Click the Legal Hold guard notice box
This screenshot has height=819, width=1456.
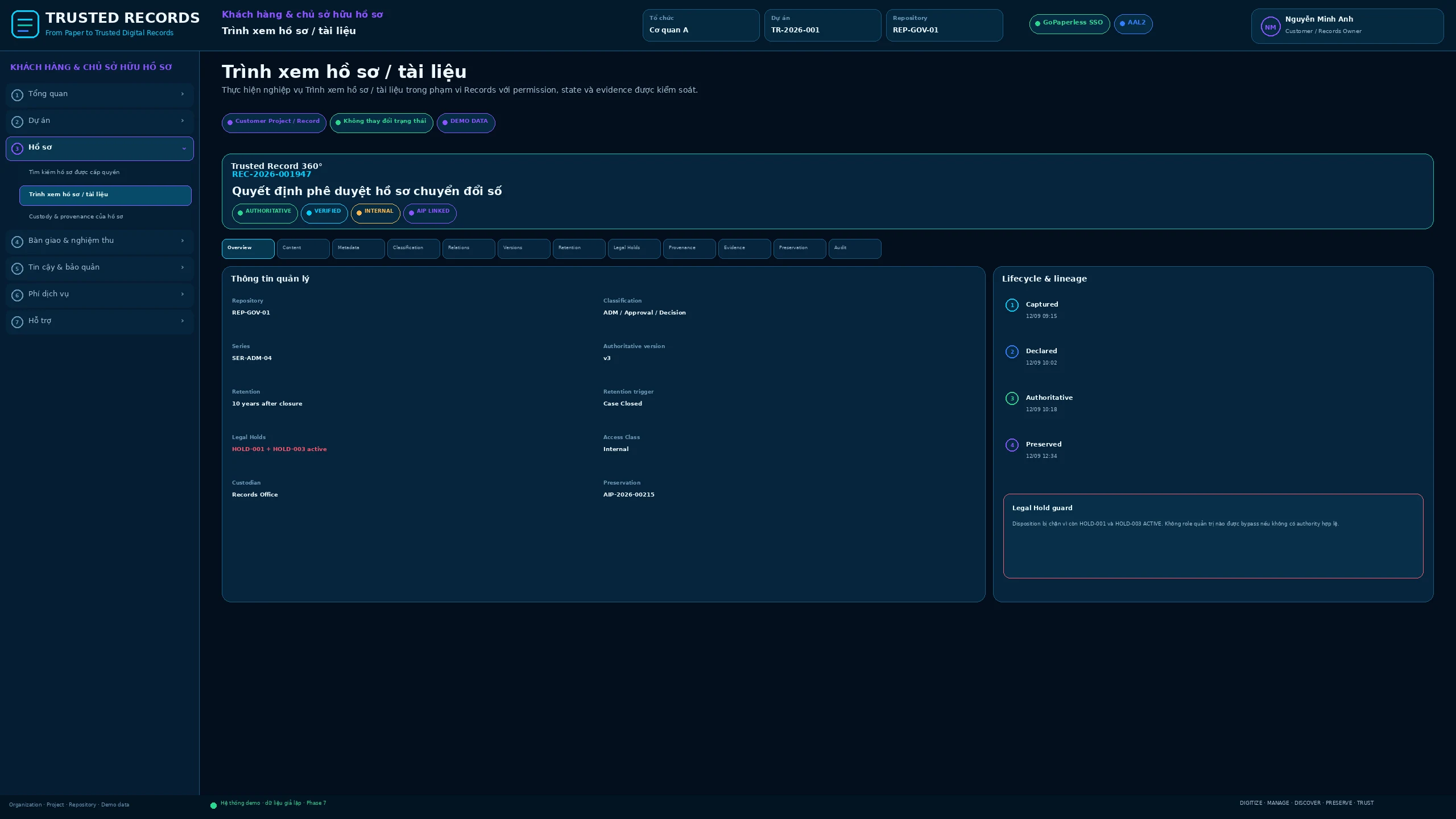click(x=1213, y=536)
